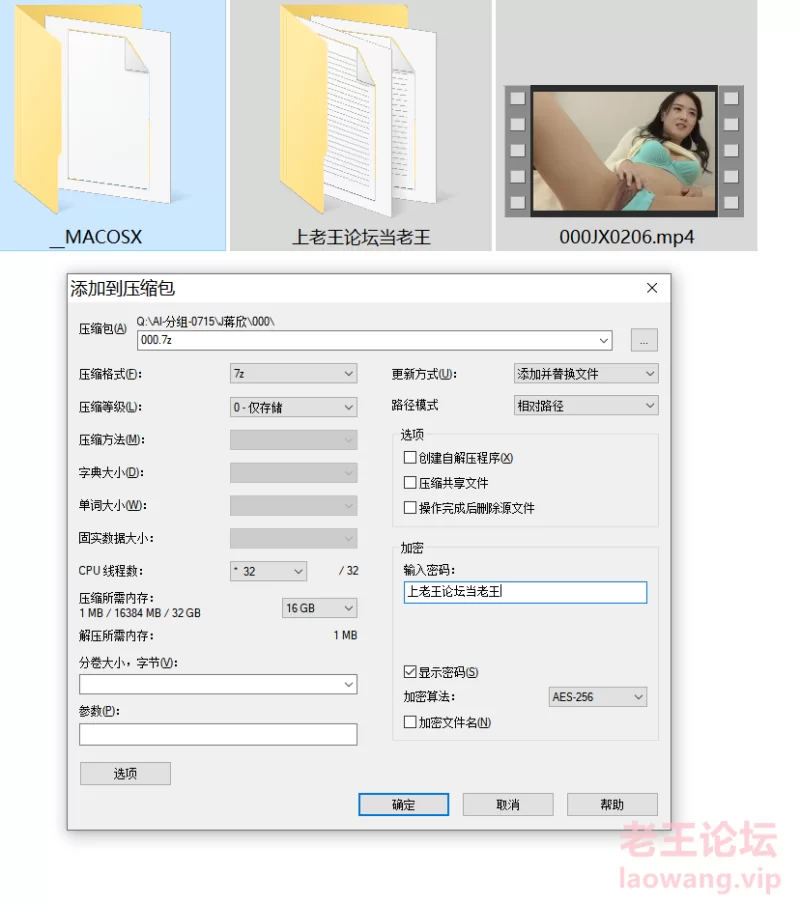Click the folder path text Q:\AI-分组-0715\J蒋欣\000\
The width and height of the screenshot is (800, 903).
click(x=206, y=322)
